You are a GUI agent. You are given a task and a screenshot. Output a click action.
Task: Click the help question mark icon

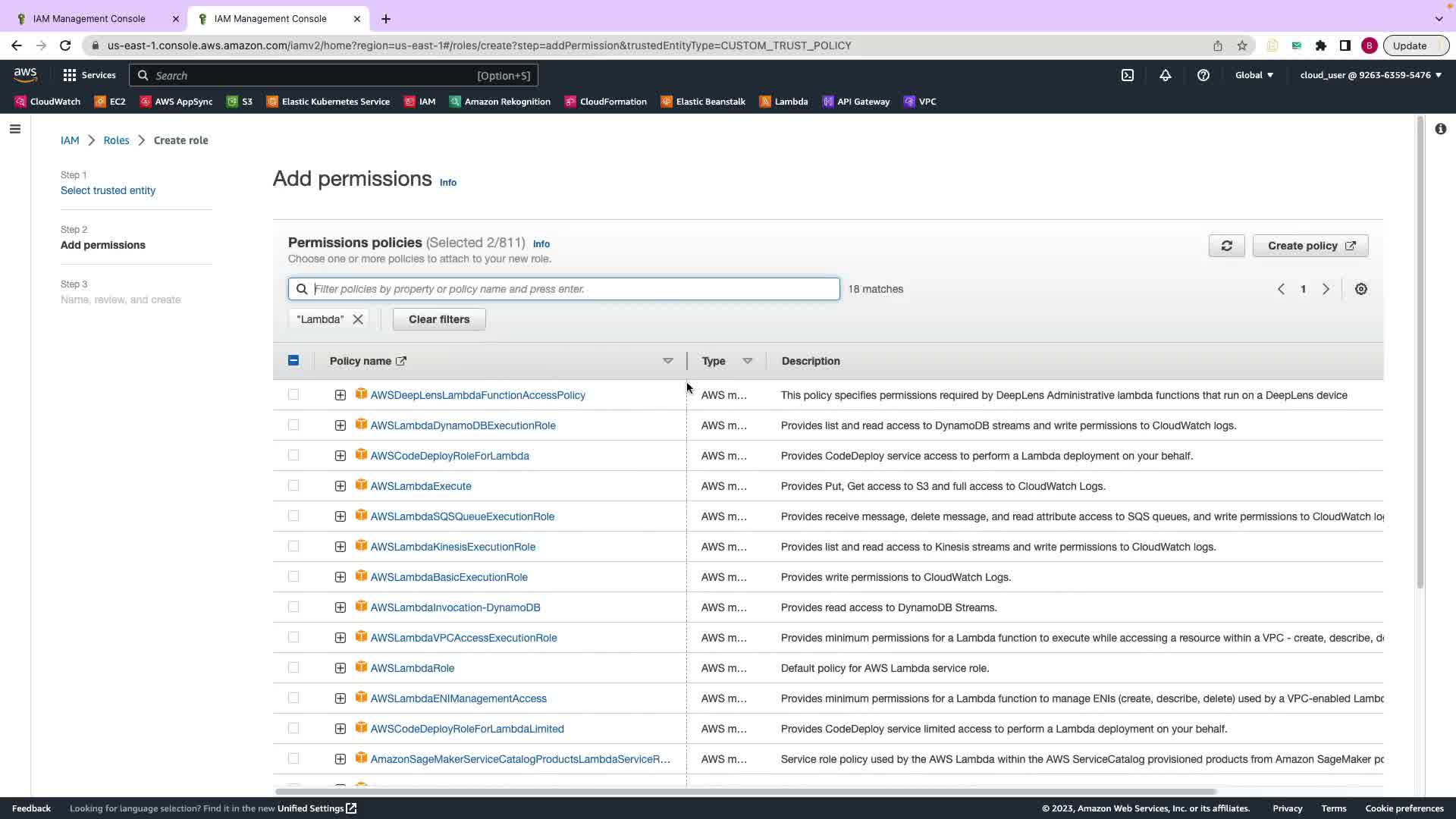(1203, 75)
